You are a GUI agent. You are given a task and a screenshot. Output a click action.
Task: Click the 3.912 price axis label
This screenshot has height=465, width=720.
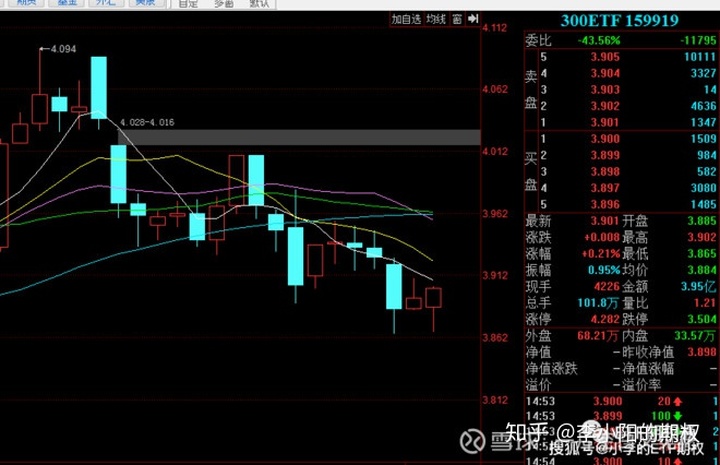pos(495,275)
